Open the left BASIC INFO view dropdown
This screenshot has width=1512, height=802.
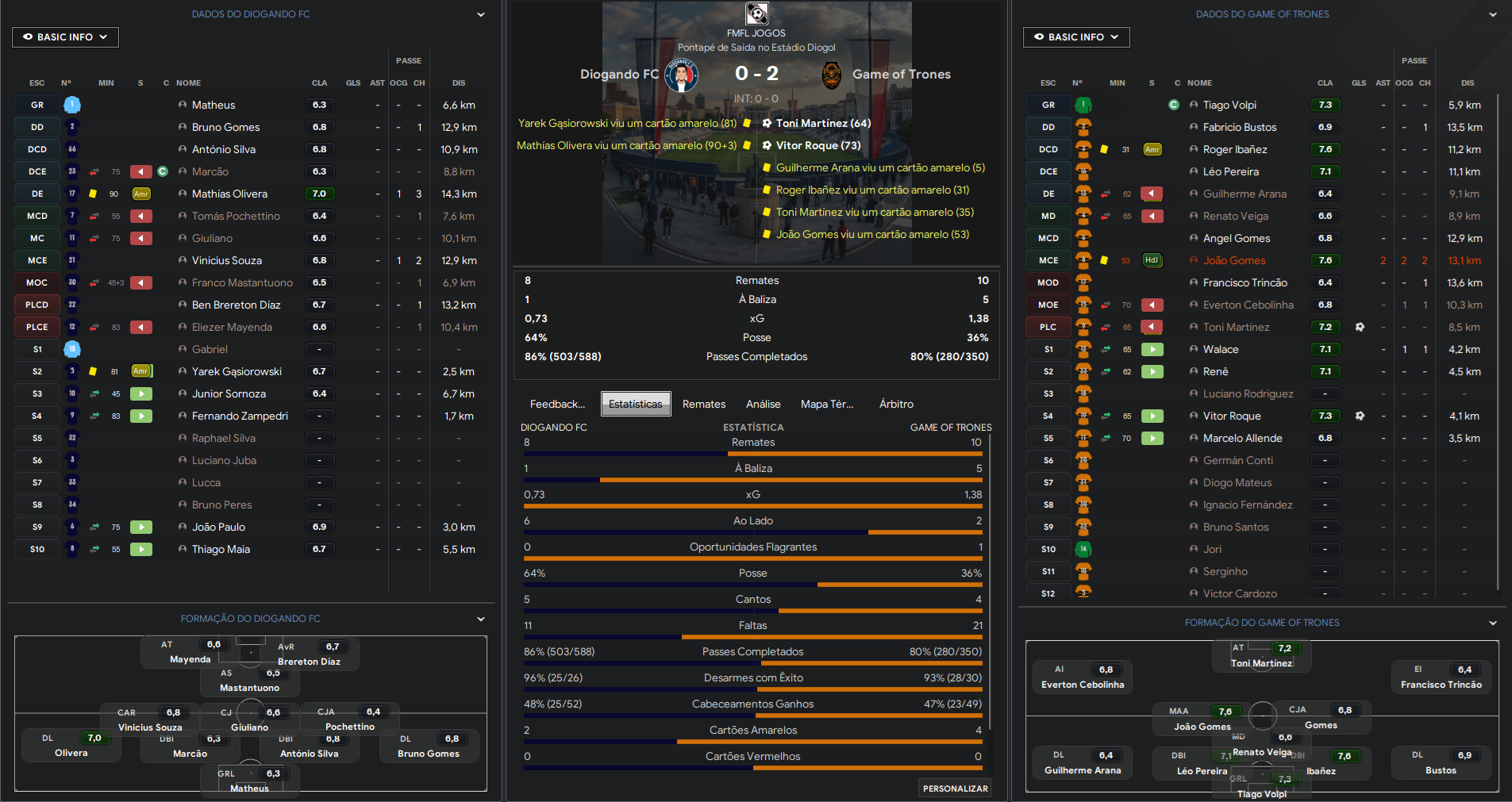tap(65, 37)
